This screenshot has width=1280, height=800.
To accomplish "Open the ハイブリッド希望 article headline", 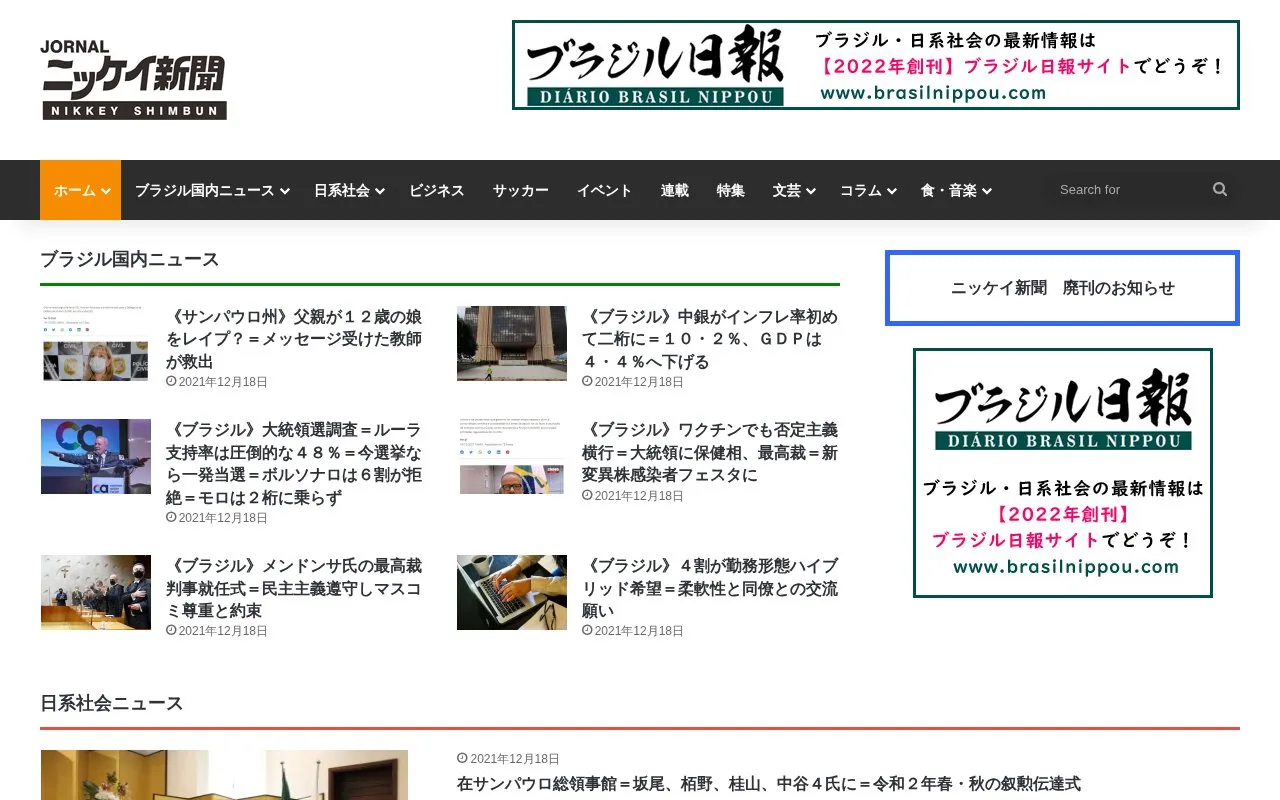I will pos(710,588).
